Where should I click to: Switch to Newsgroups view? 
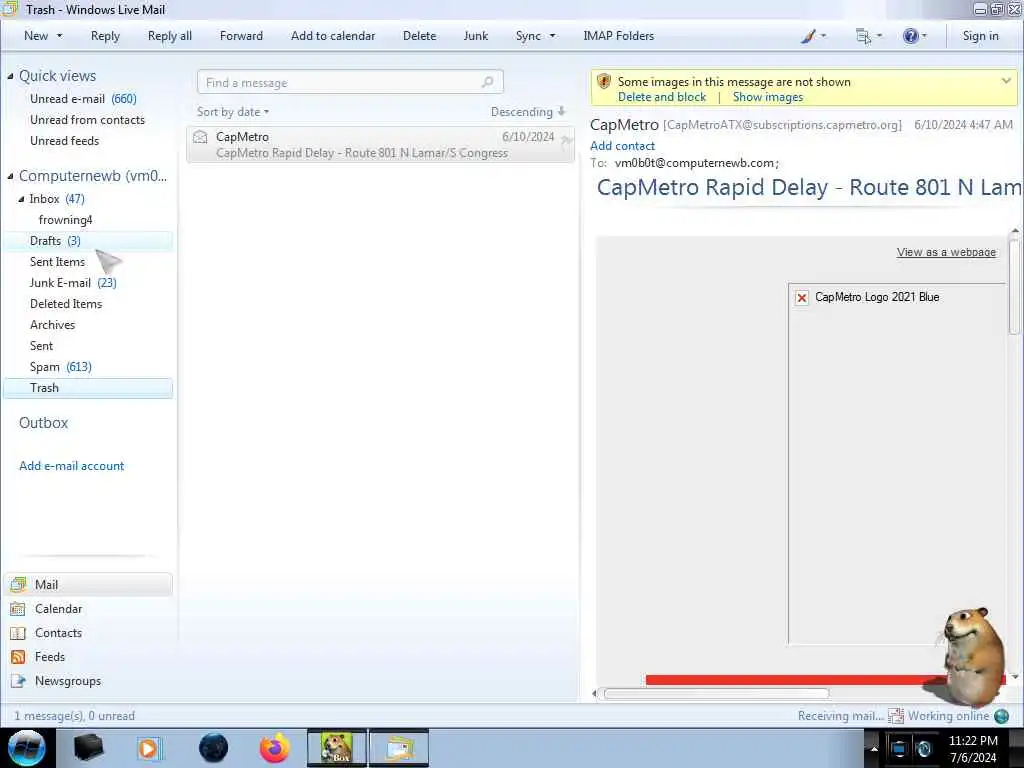(x=56, y=681)
